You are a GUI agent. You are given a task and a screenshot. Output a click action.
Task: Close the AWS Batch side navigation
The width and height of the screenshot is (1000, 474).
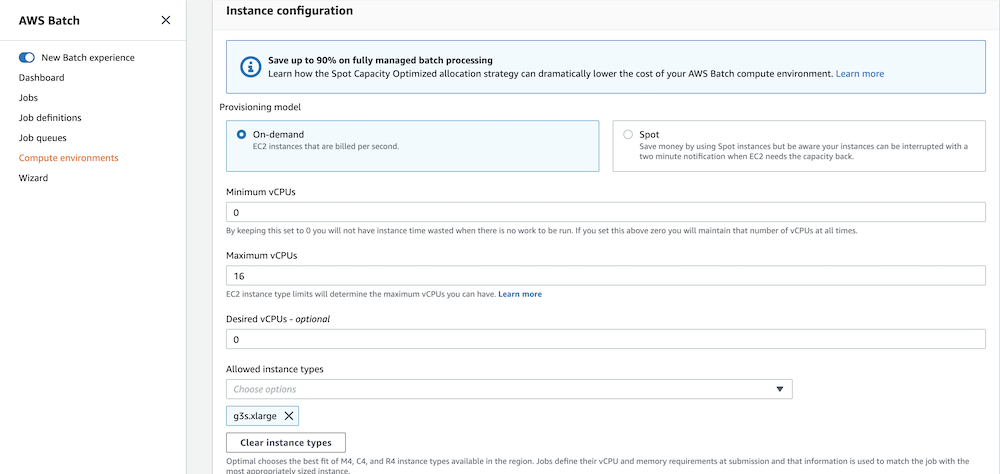coord(166,20)
